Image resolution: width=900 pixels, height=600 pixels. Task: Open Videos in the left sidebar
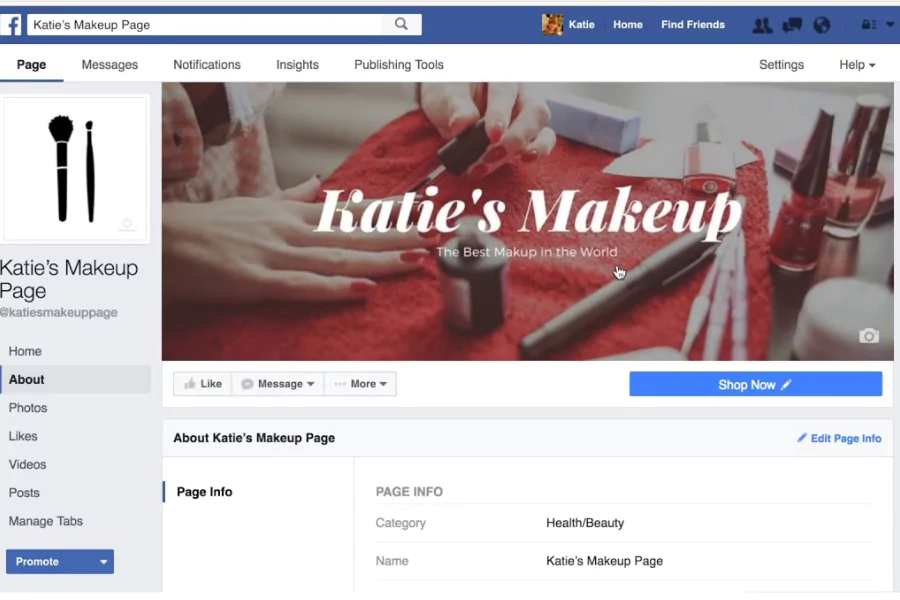point(27,464)
